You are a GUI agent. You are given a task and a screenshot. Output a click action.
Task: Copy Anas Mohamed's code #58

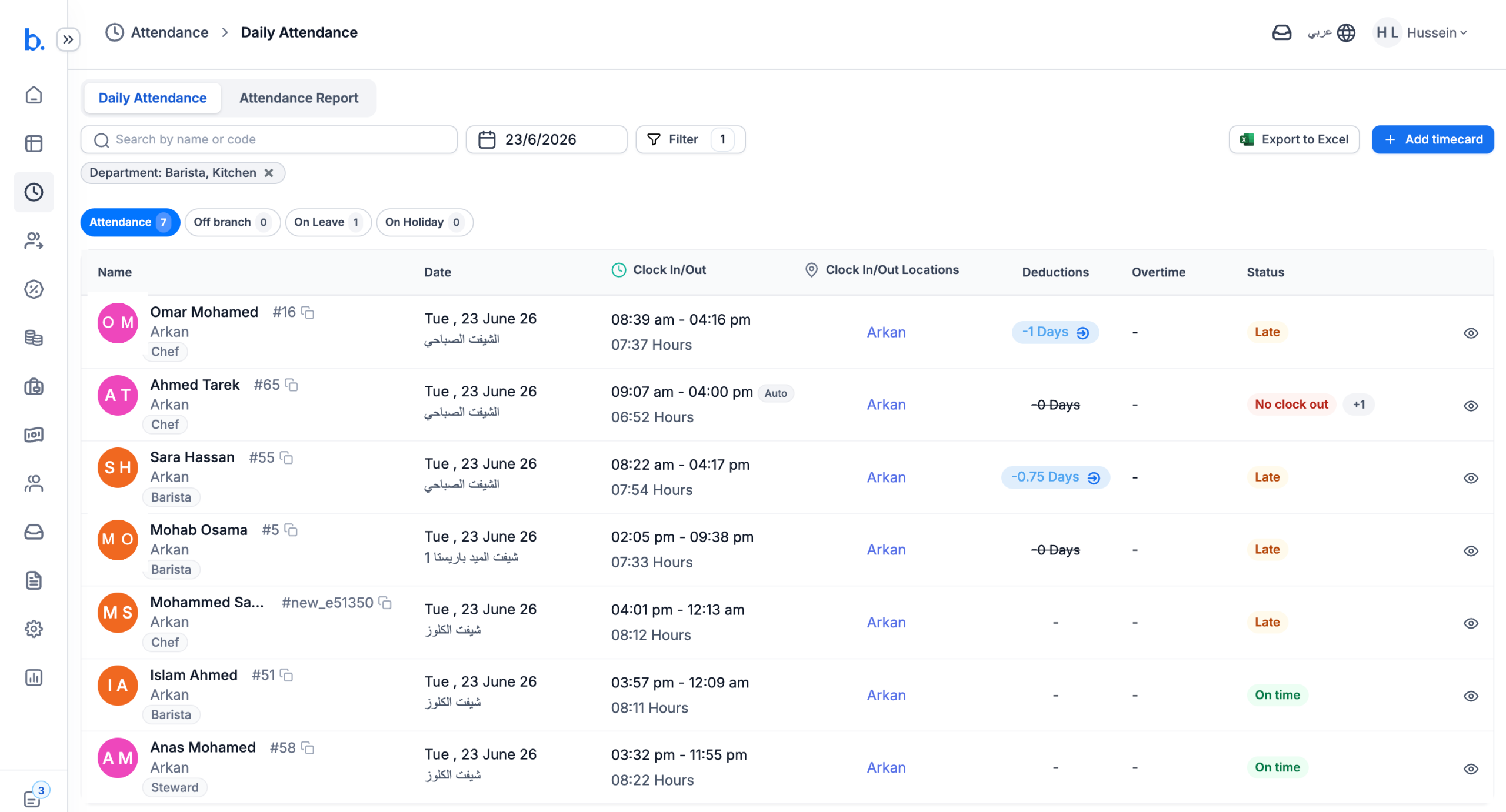point(308,748)
